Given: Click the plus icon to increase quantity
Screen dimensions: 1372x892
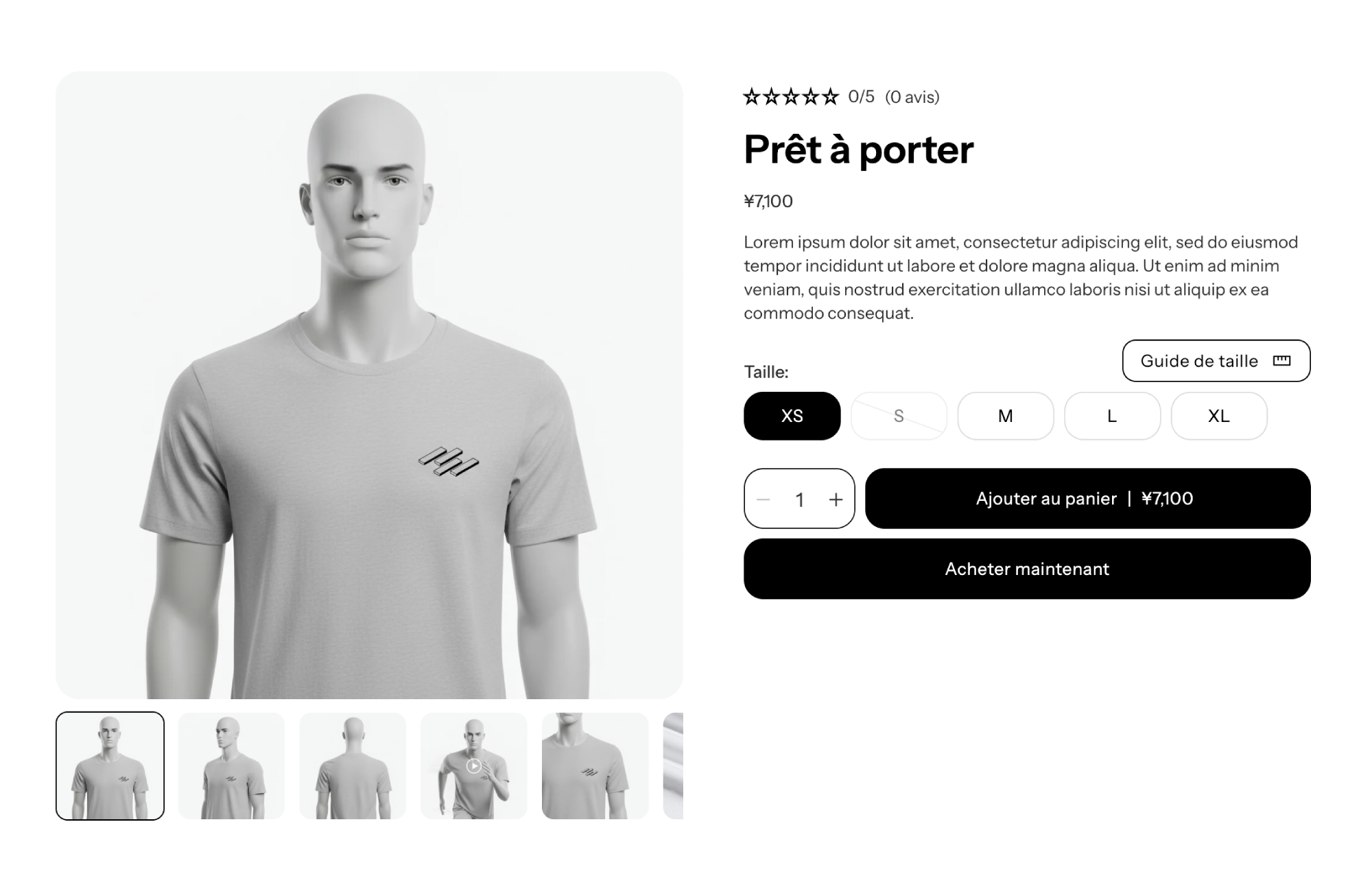Looking at the screenshot, I should (x=836, y=500).
